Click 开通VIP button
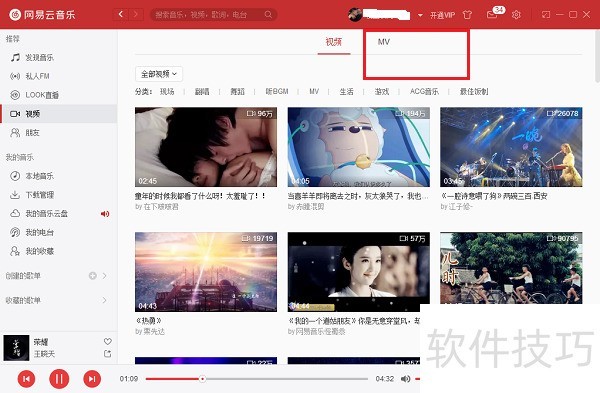Viewport: 600px width, 393px height. pyautogui.click(x=442, y=15)
